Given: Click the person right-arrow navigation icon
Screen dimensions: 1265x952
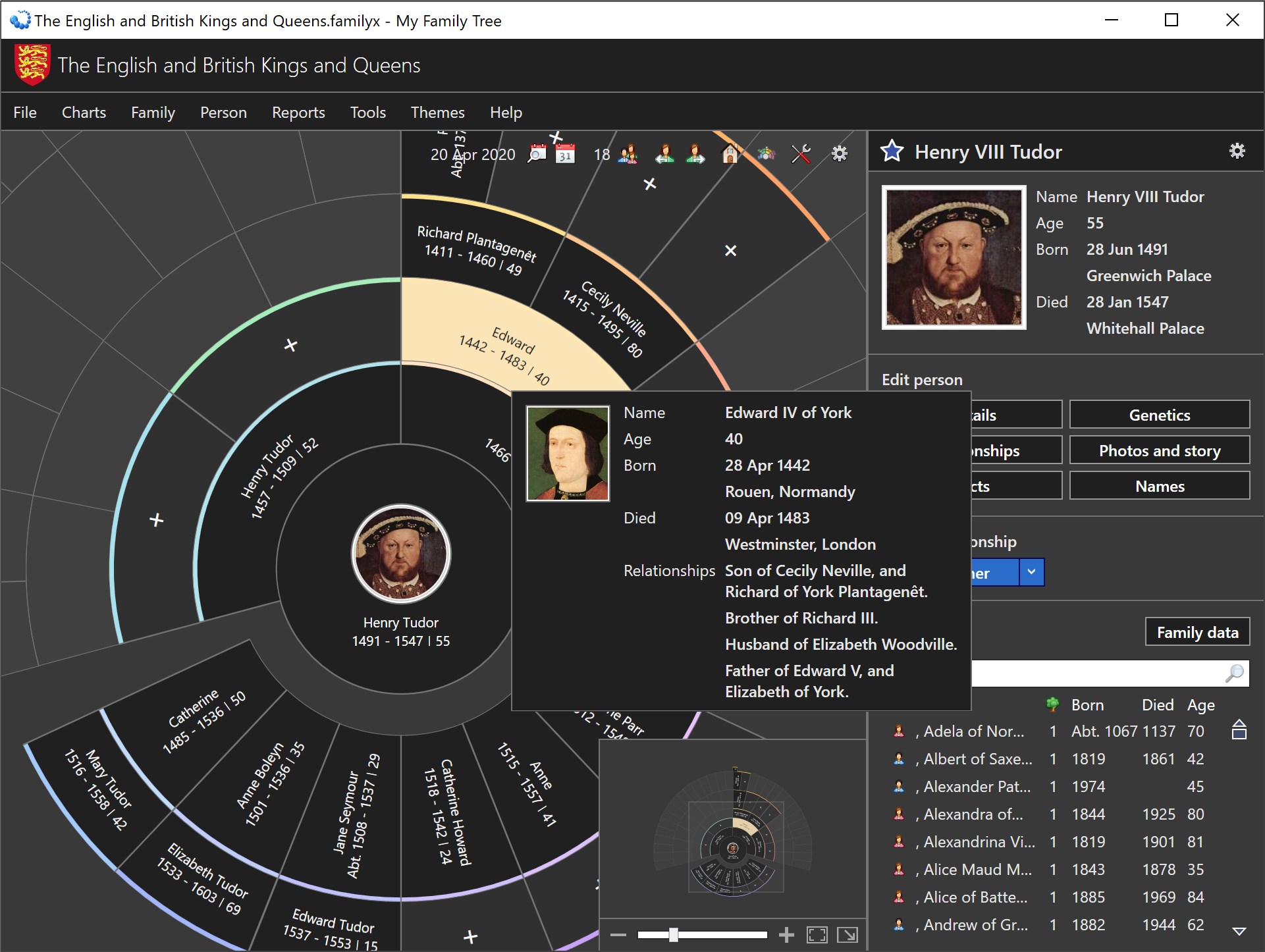Looking at the screenshot, I should (x=695, y=154).
